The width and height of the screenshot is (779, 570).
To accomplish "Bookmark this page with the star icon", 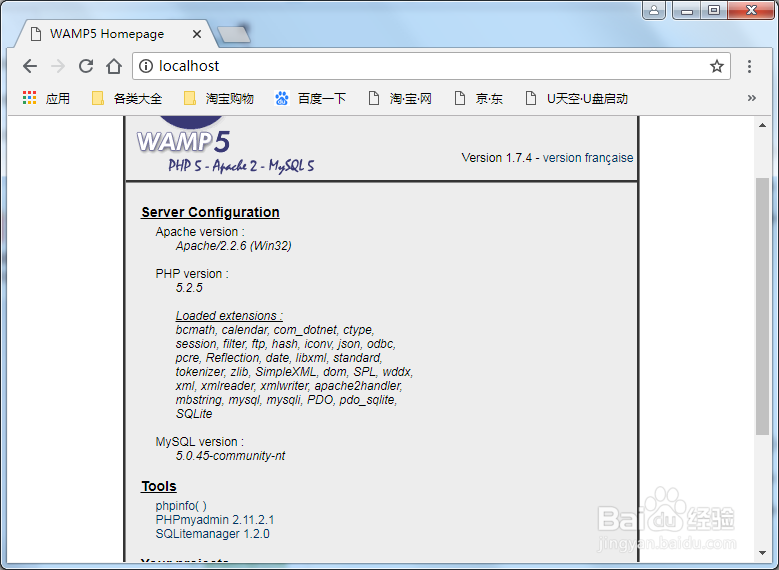I will 716,66.
